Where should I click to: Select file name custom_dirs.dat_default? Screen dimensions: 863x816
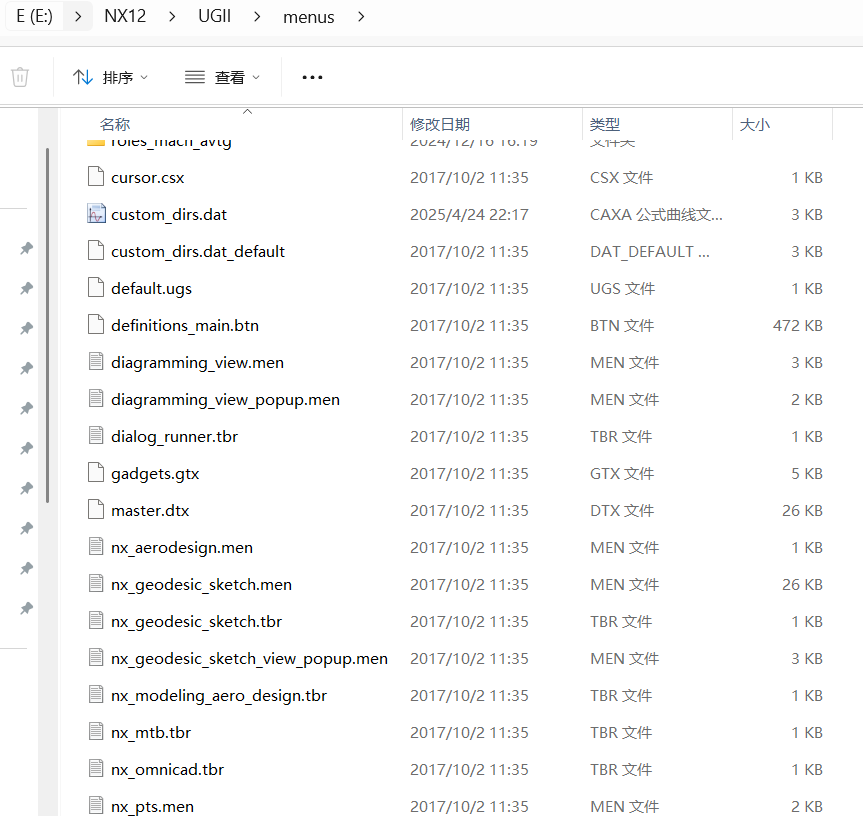(198, 251)
